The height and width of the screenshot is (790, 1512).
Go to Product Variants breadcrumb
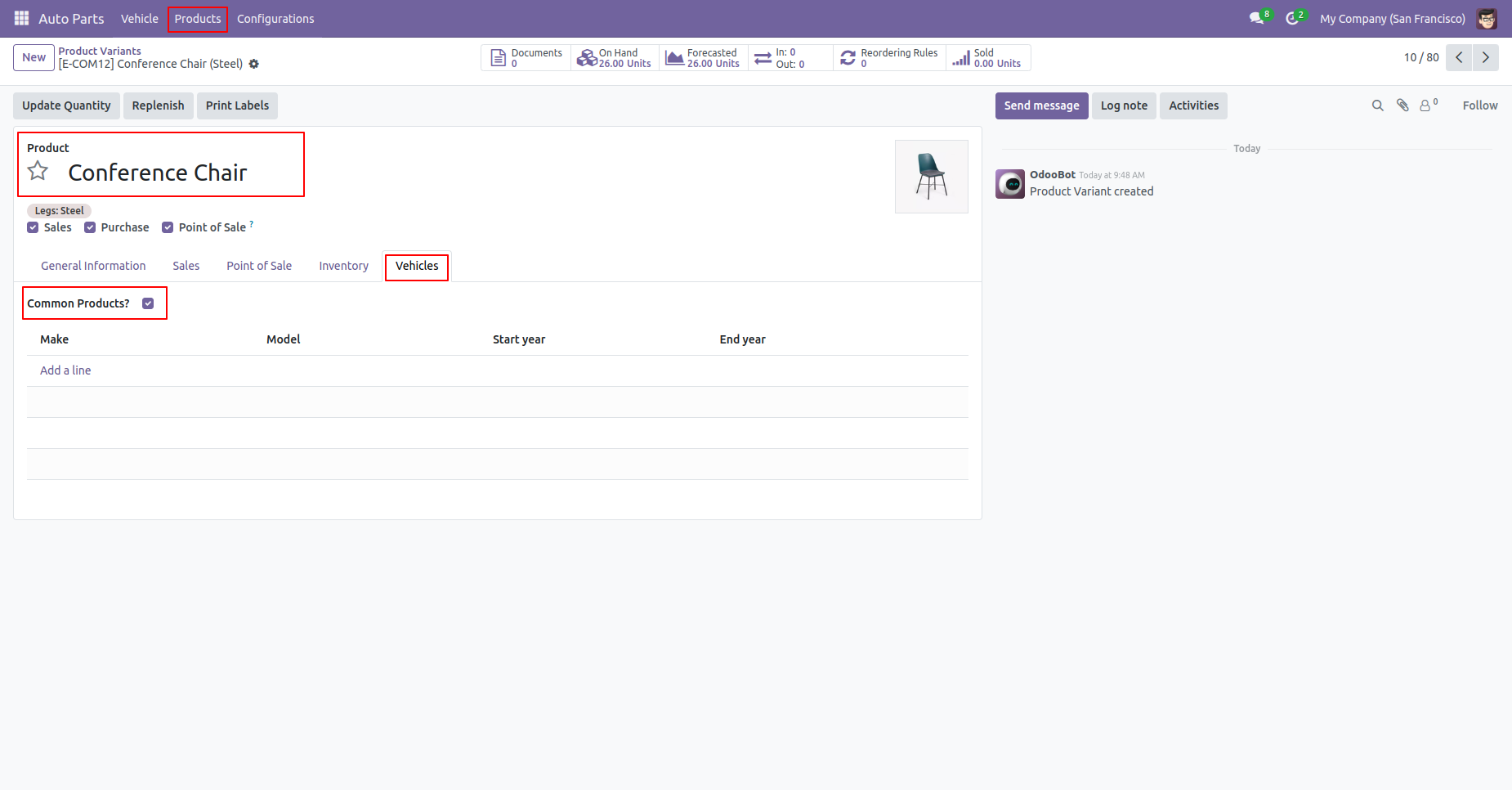pos(100,51)
